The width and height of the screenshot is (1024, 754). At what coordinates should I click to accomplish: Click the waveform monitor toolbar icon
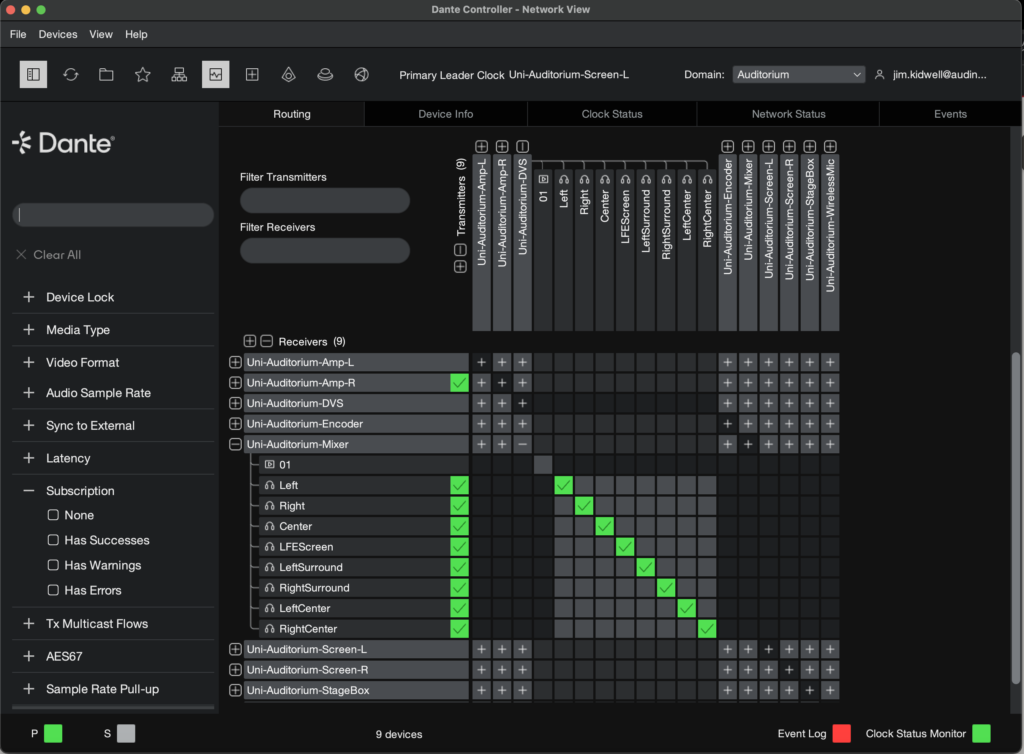[215, 75]
